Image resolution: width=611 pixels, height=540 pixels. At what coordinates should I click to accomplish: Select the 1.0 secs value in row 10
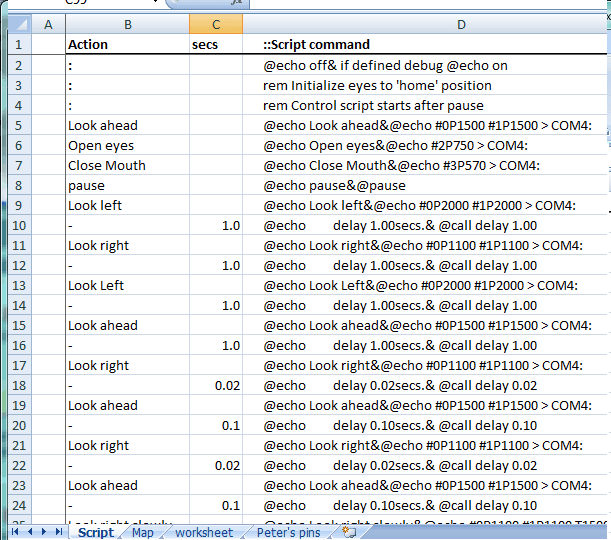coord(216,225)
